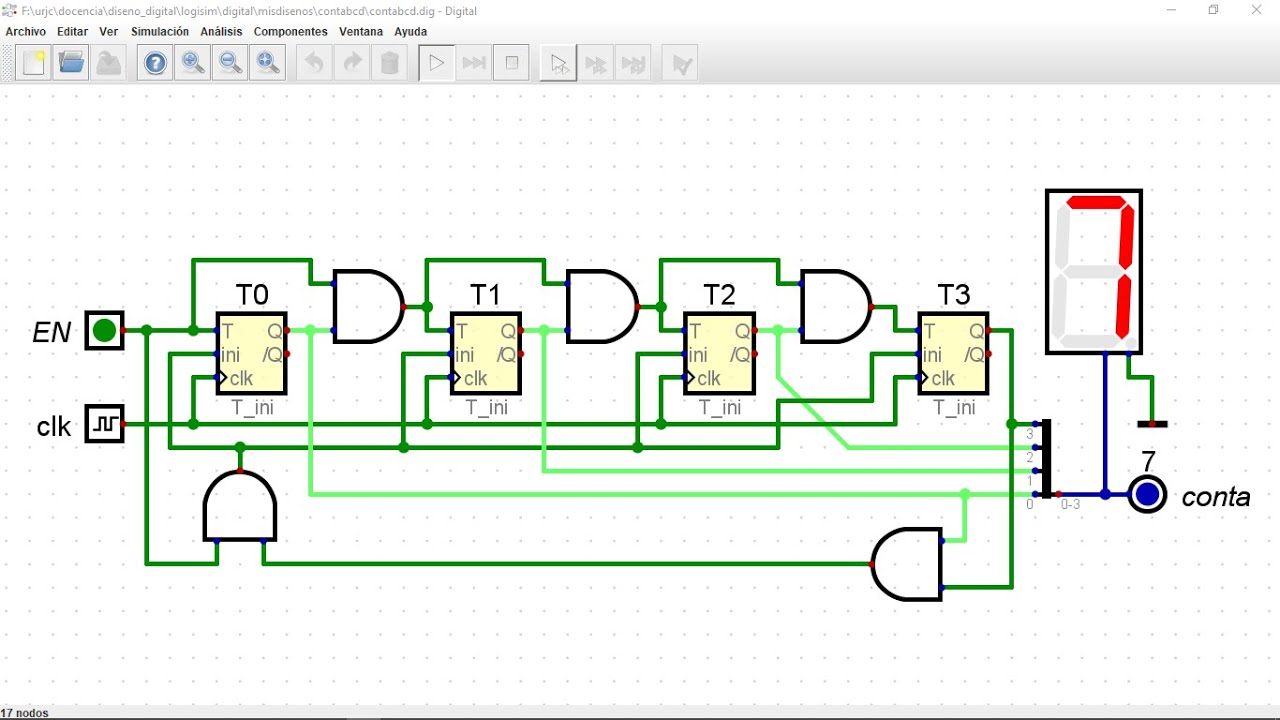The image size is (1280, 720).
Task: Select the T0 flip-flop
Action: click(x=251, y=354)
